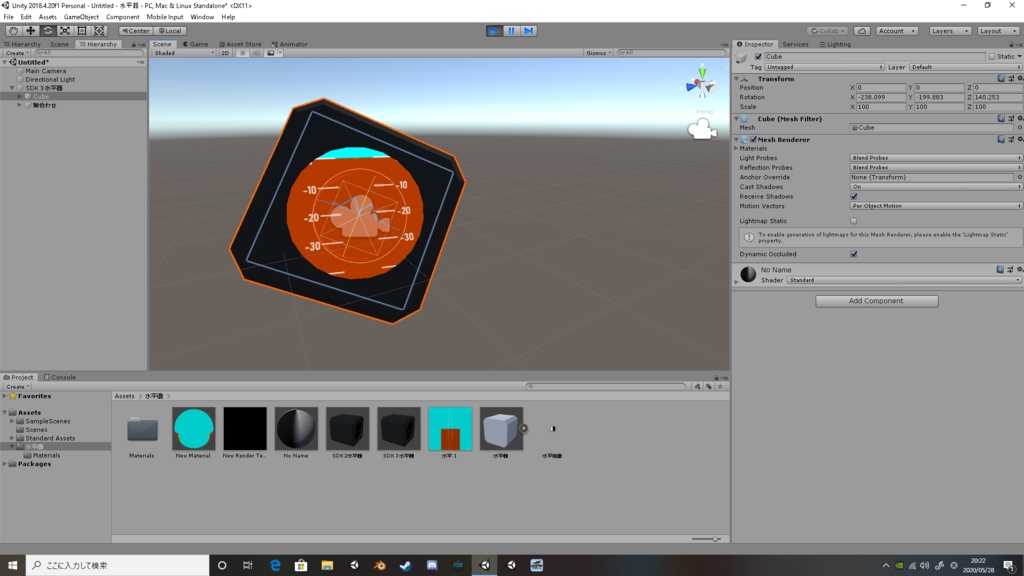
Task: Select the Rect Transform tool
Action: pyautogui.click(x=82, y=31)
